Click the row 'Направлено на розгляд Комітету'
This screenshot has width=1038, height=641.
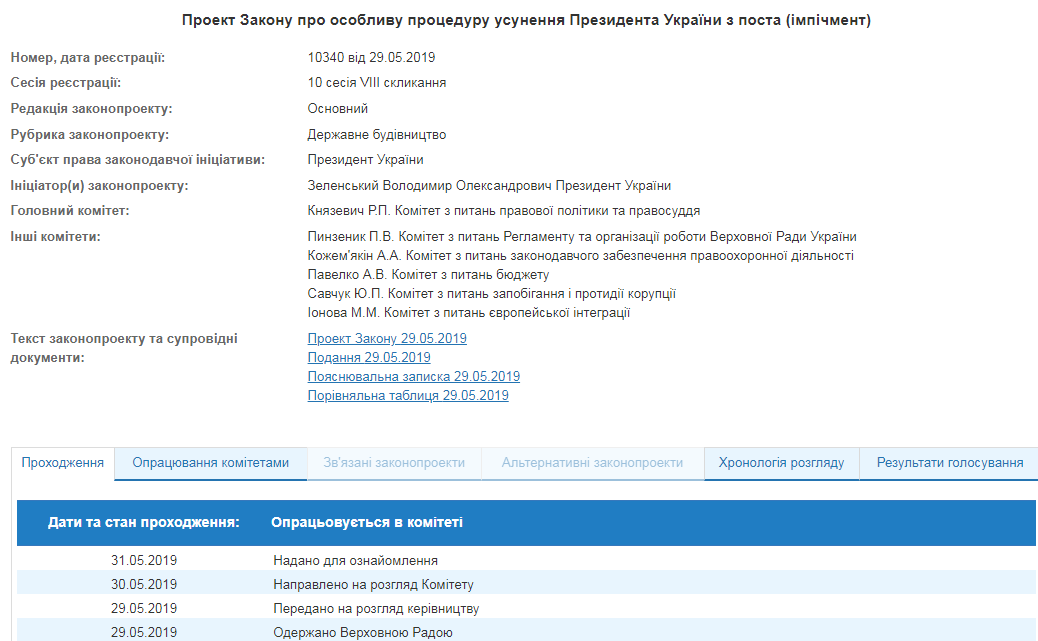(373, 585)
